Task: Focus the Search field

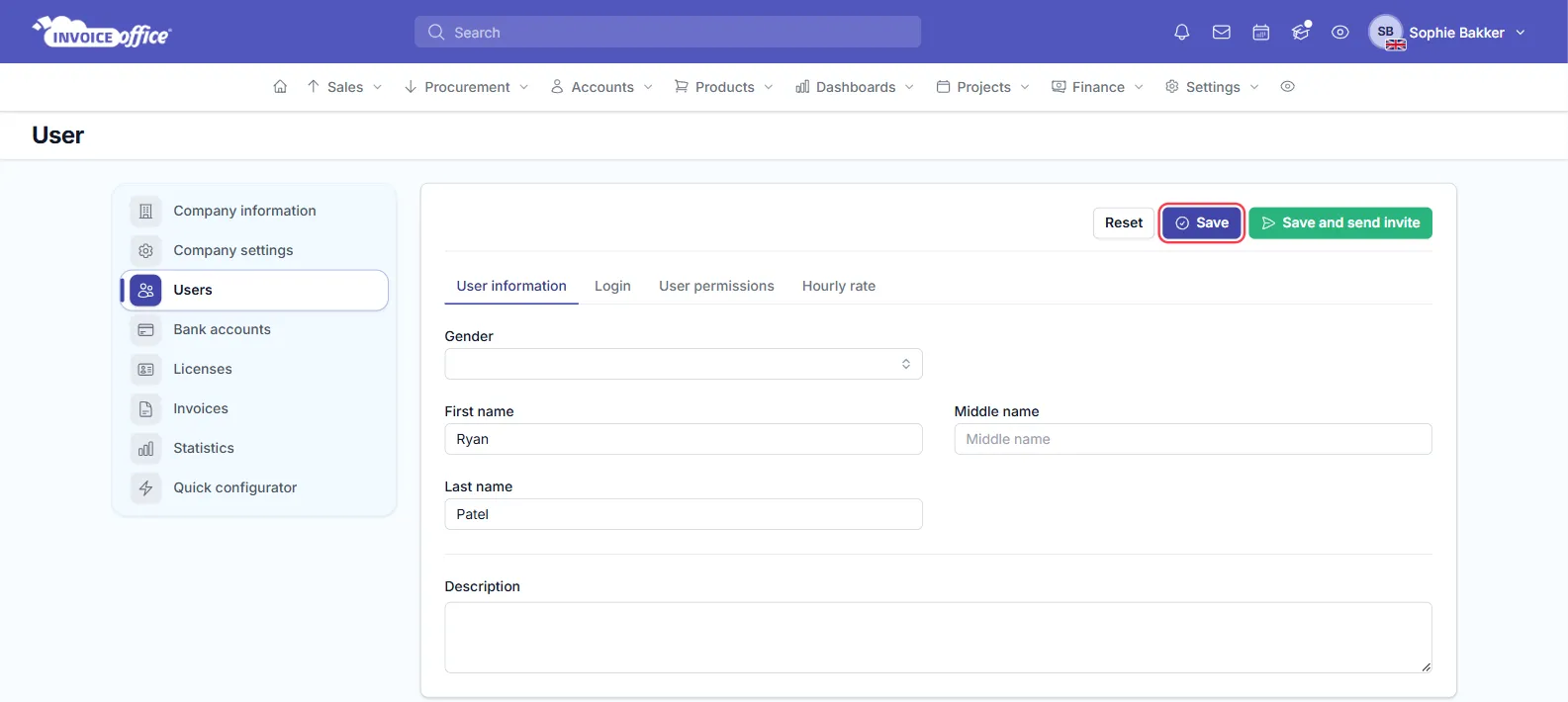Action: pos(668,32)
